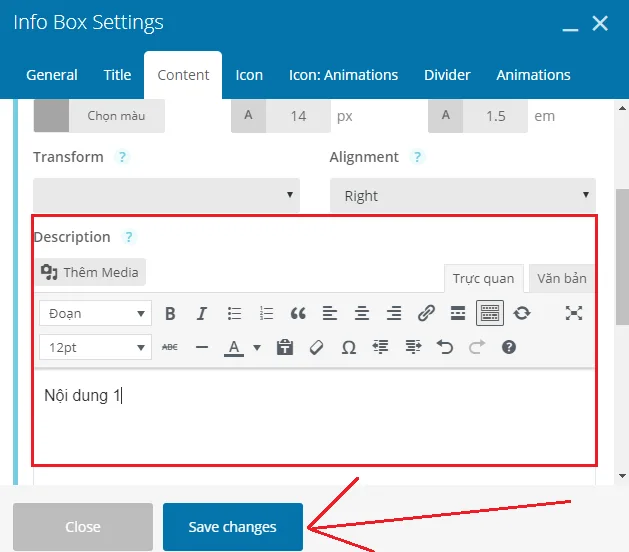
Task: Click the Save changes button
Action: 232,527
